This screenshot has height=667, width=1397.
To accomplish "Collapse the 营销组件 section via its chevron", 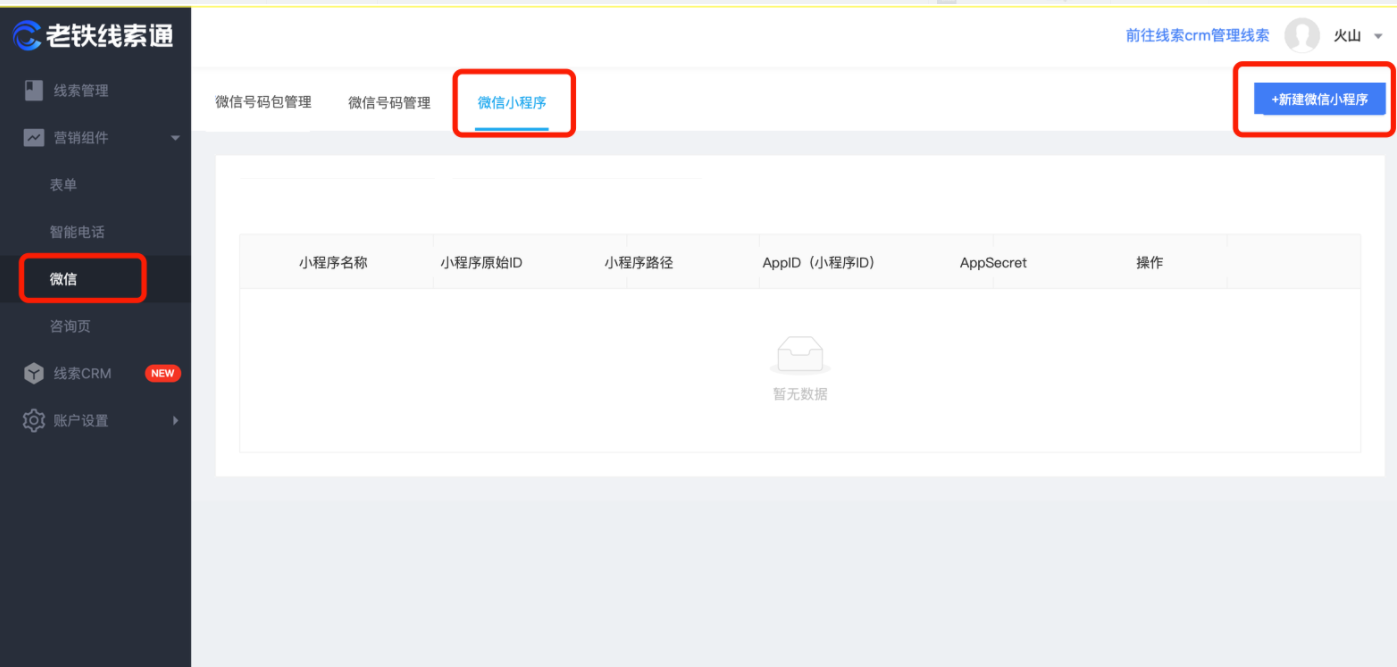I will tap(176, 137).
